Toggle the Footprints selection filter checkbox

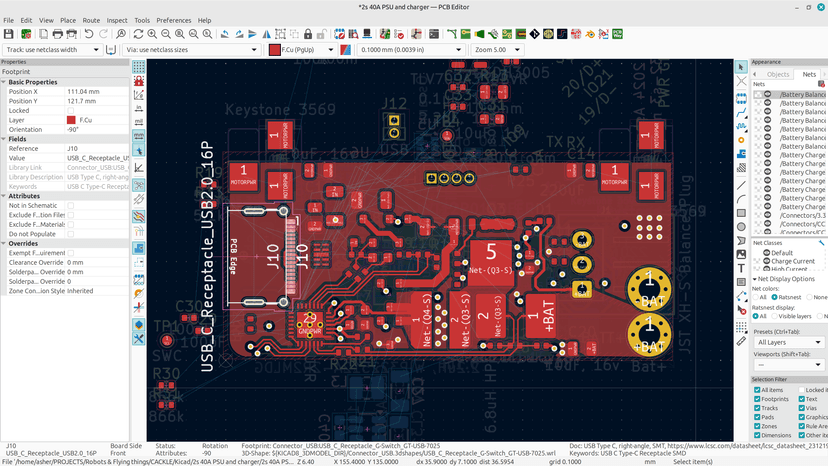(x=757, y=399)
